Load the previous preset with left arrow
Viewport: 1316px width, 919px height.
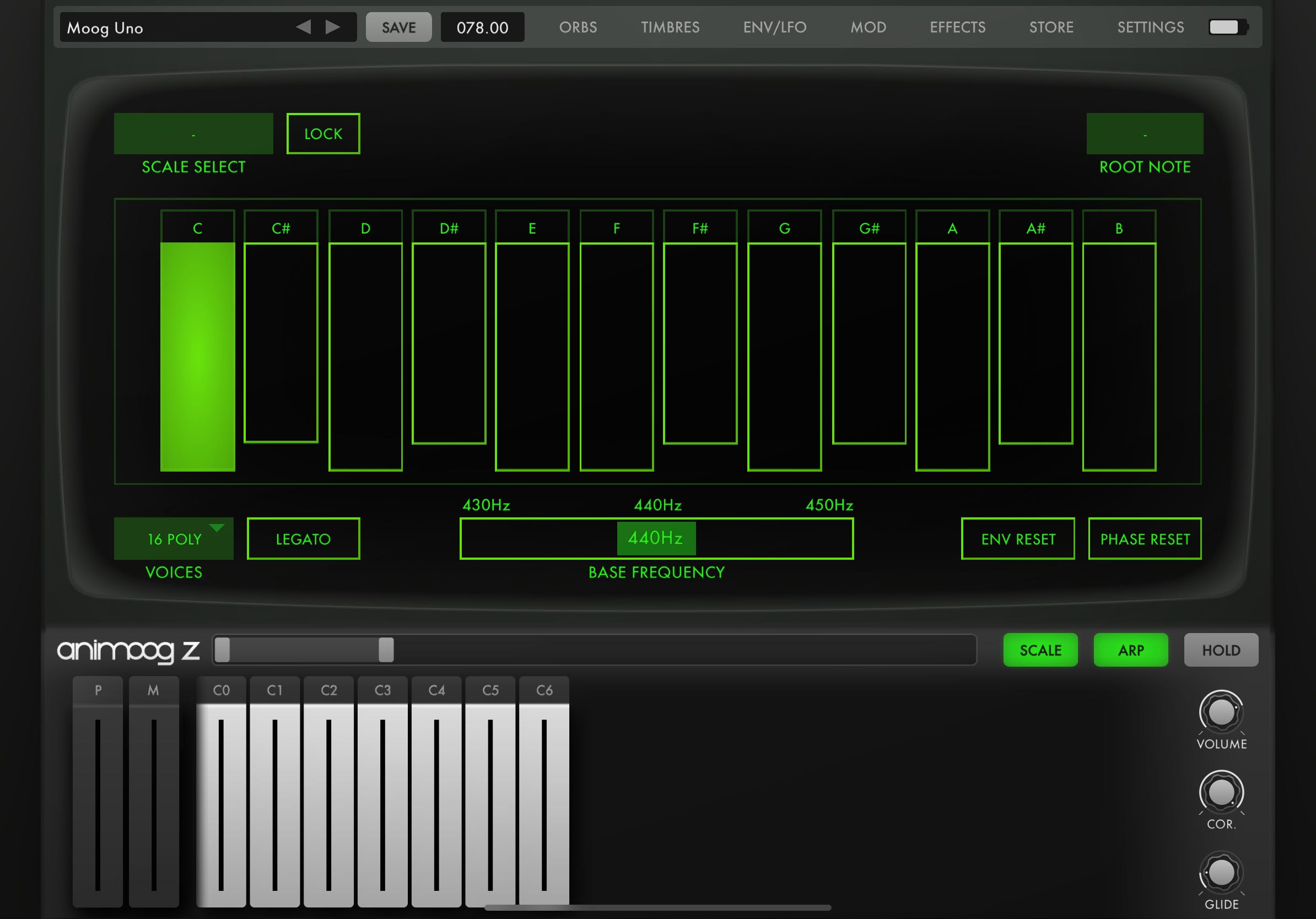303,27
